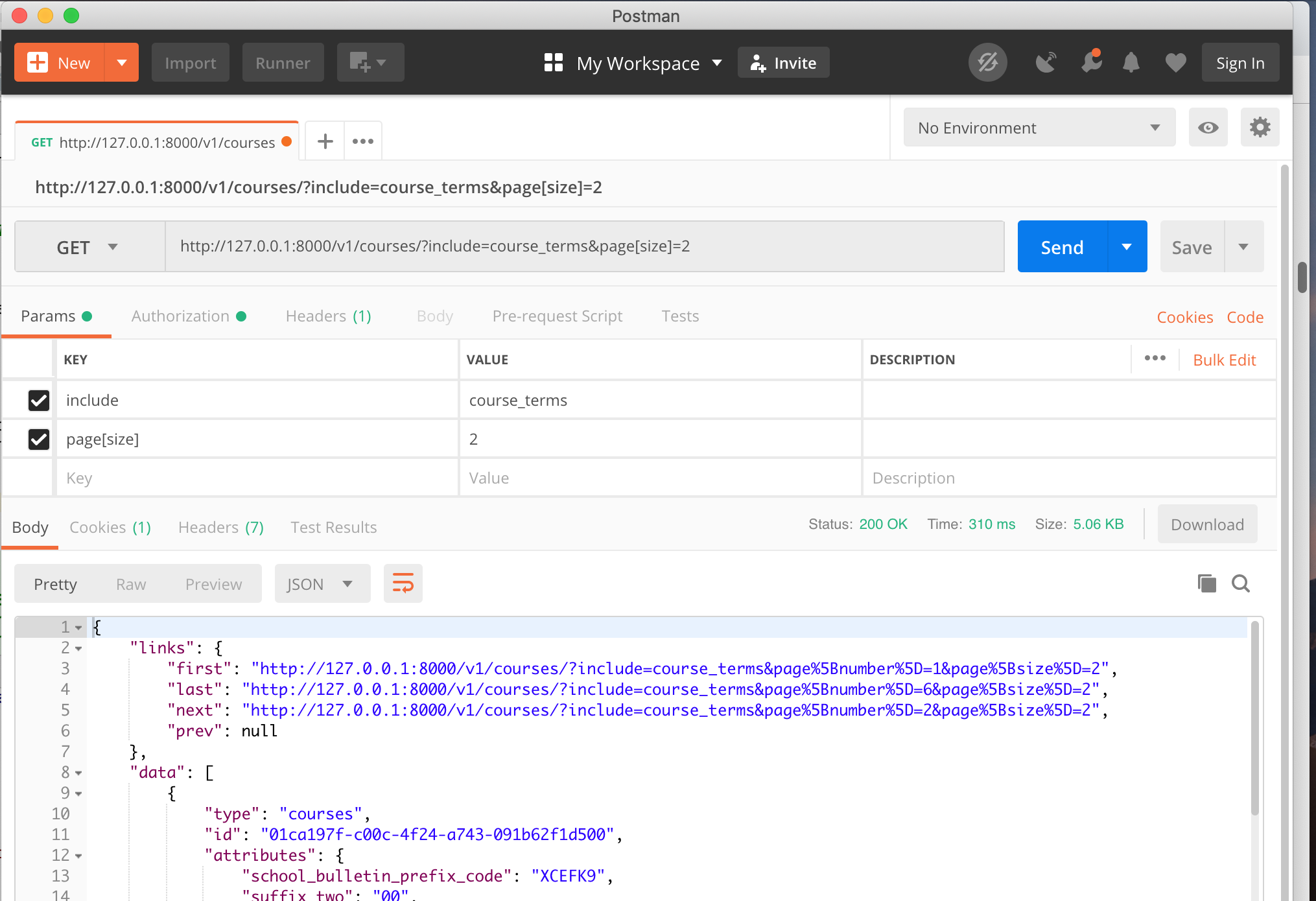Click the offline sync status icon
The image size is (1316, 901).
coord(987,63)
